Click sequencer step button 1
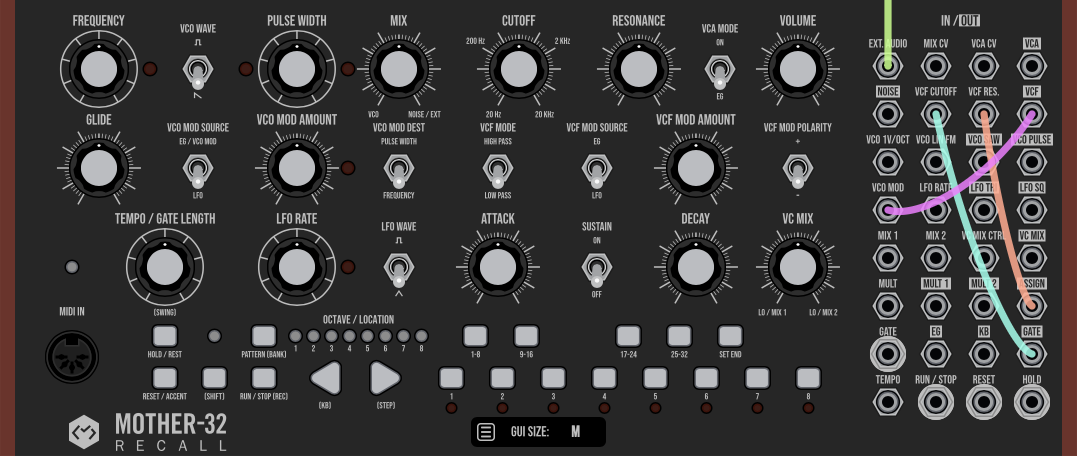Screen dimensions: 1077x456 [451, 378]
